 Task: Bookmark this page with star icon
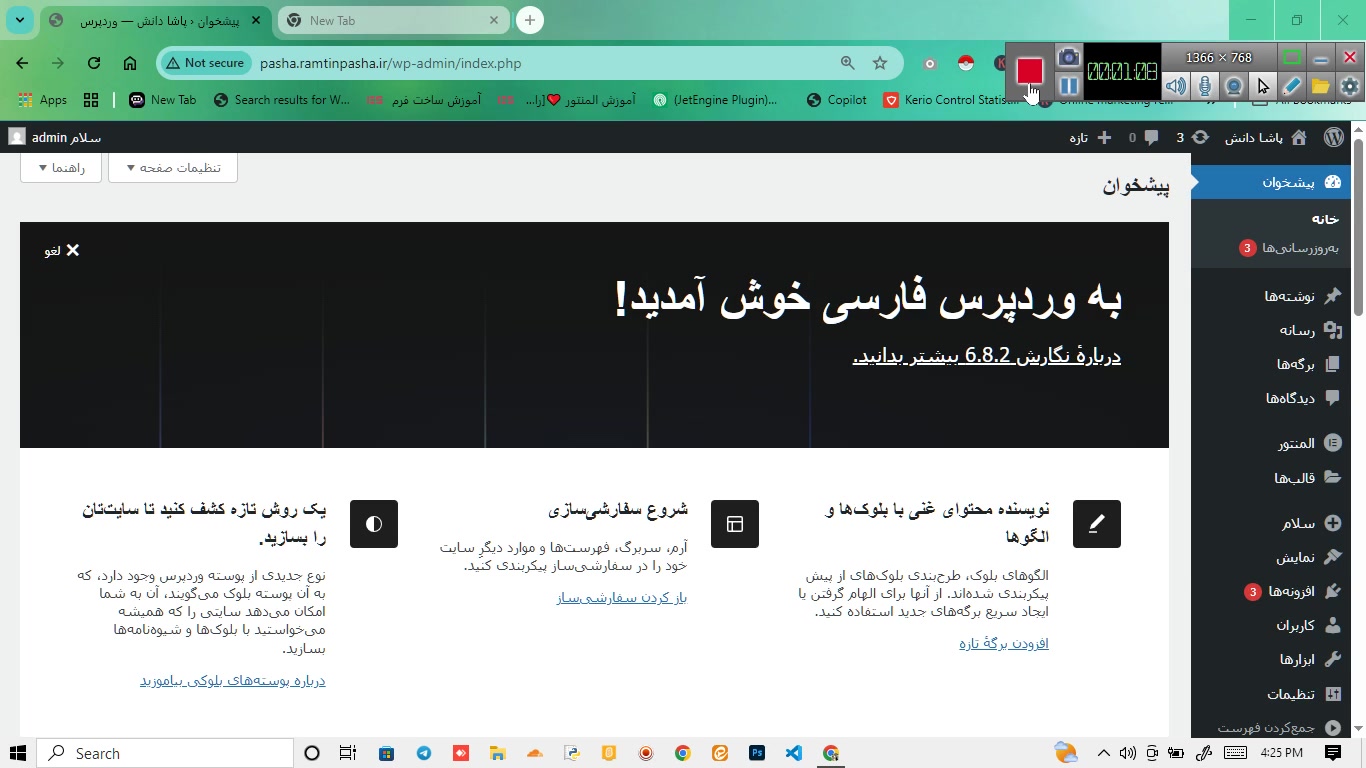click(880, 63)
